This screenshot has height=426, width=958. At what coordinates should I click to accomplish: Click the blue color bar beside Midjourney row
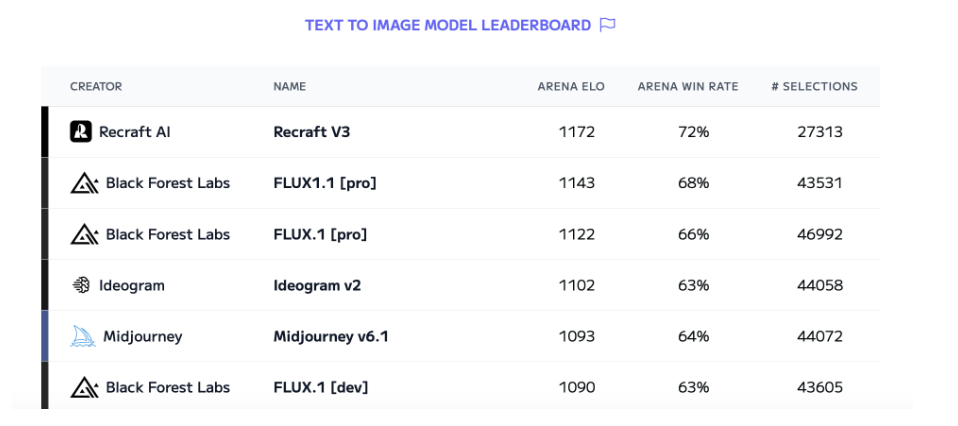45,336
